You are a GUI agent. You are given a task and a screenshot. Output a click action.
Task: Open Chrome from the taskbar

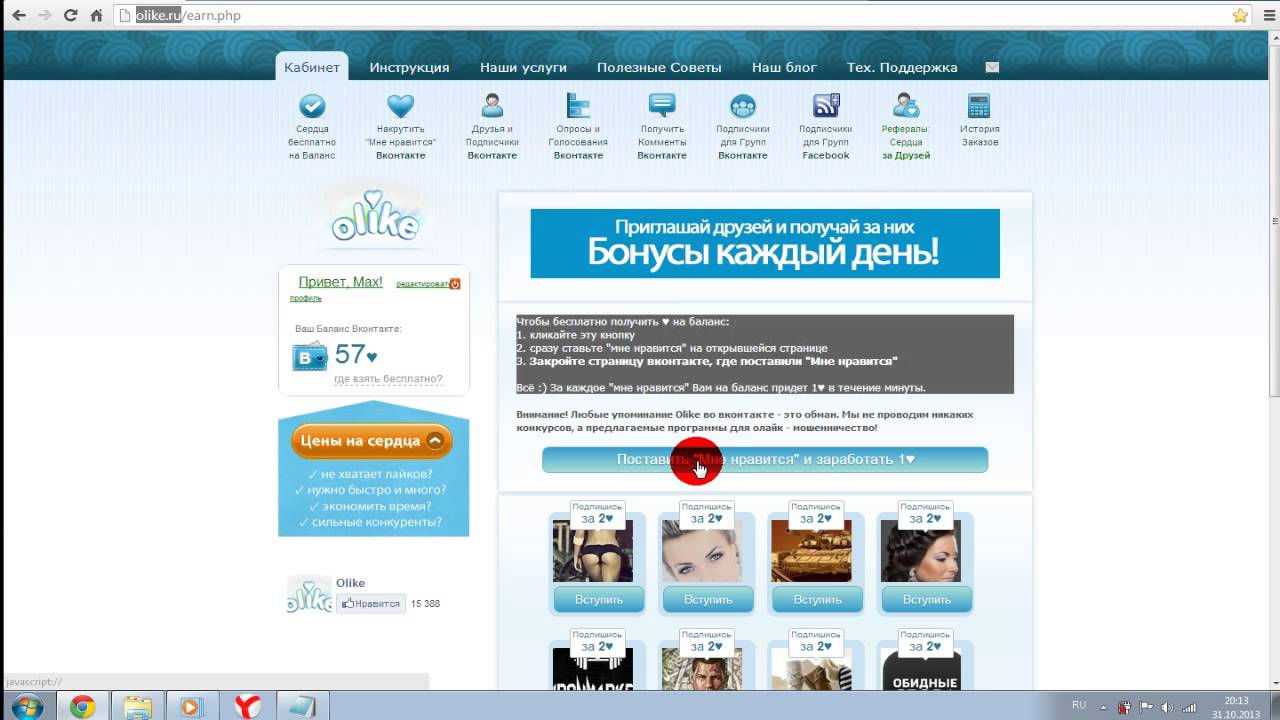[83, 706]
